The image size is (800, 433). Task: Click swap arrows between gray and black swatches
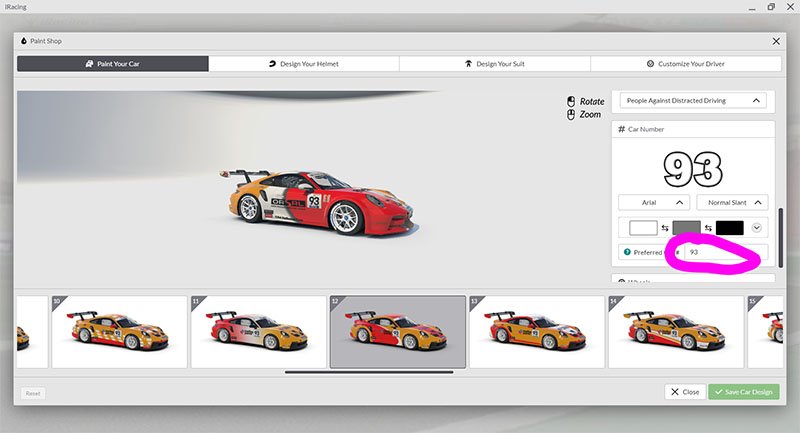pyautogui.click(x=708, y=228)
